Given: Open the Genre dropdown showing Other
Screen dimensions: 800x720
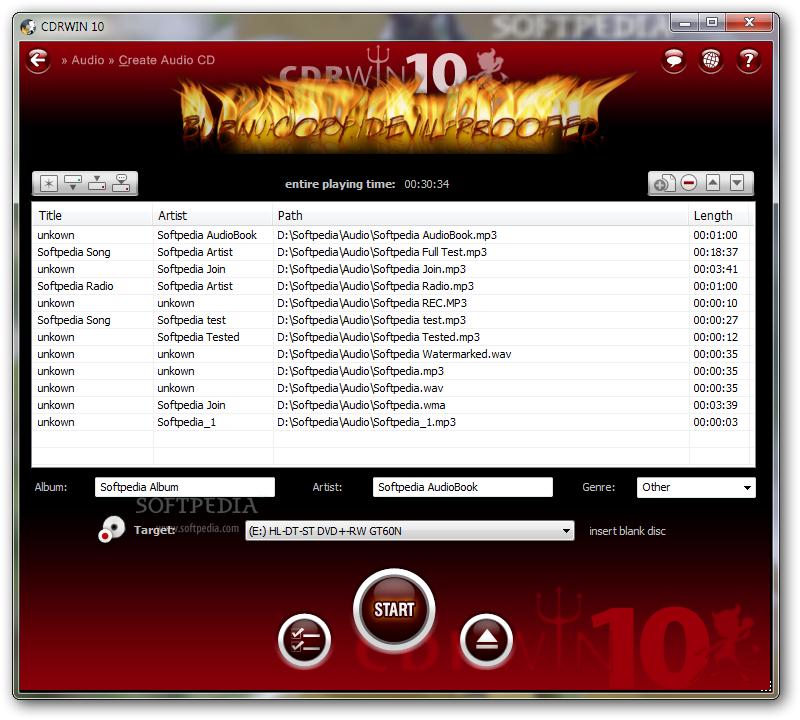Looking at the screenshot, I should click(x=696, y=487).
